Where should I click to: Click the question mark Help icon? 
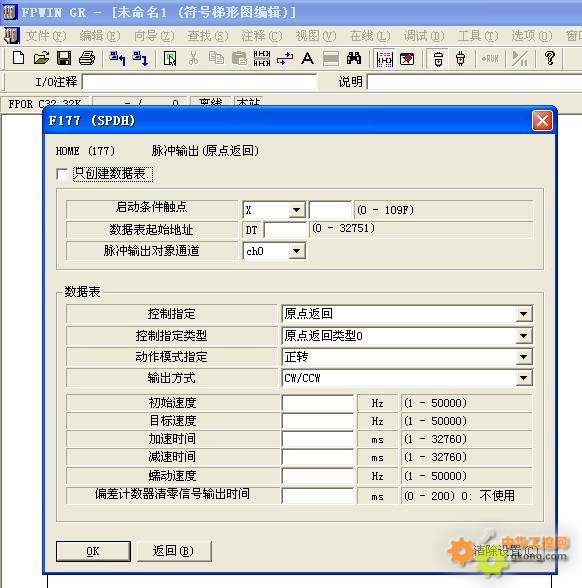[x=550, y=58]
